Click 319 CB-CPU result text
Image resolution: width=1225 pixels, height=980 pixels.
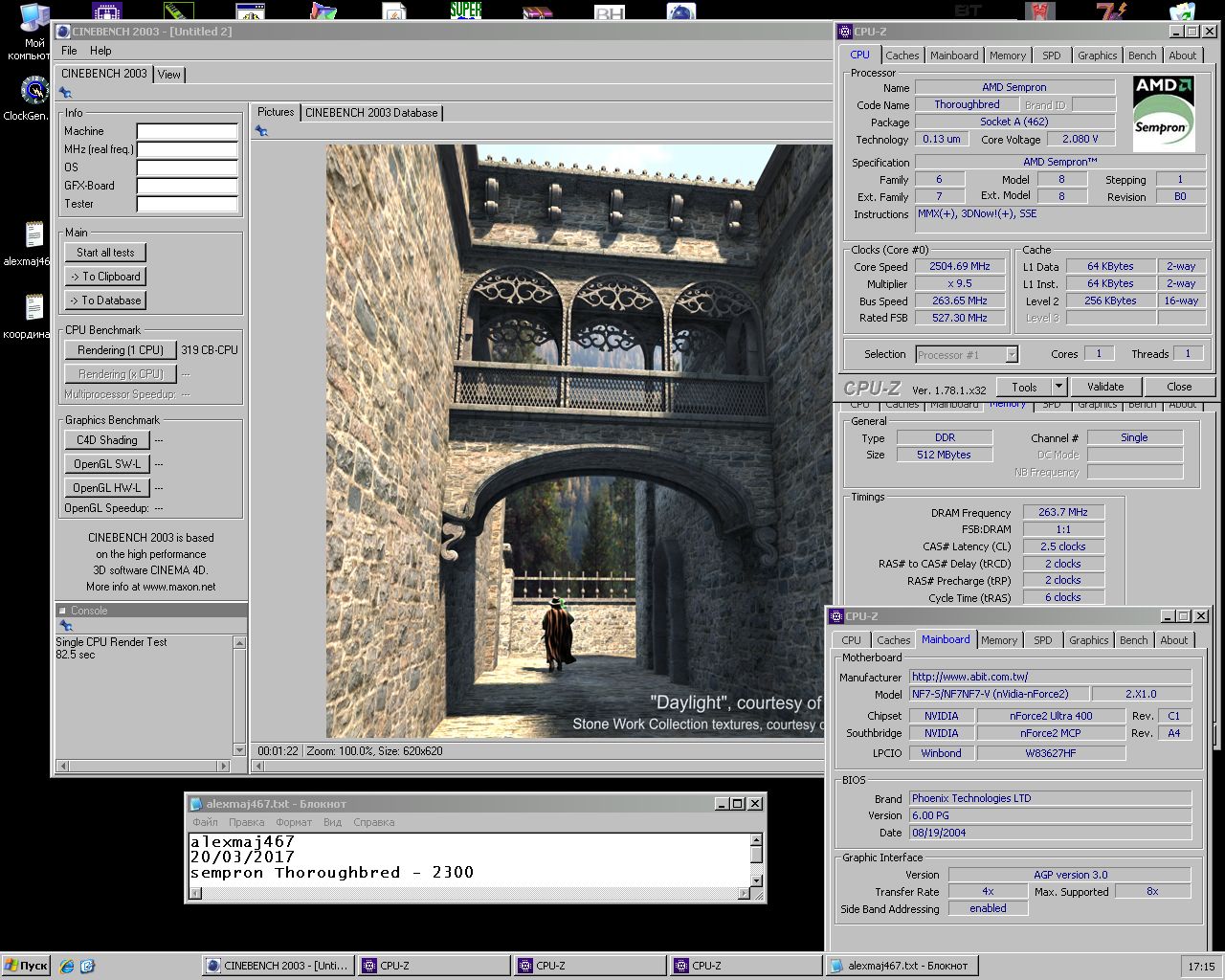coord(210,350)
